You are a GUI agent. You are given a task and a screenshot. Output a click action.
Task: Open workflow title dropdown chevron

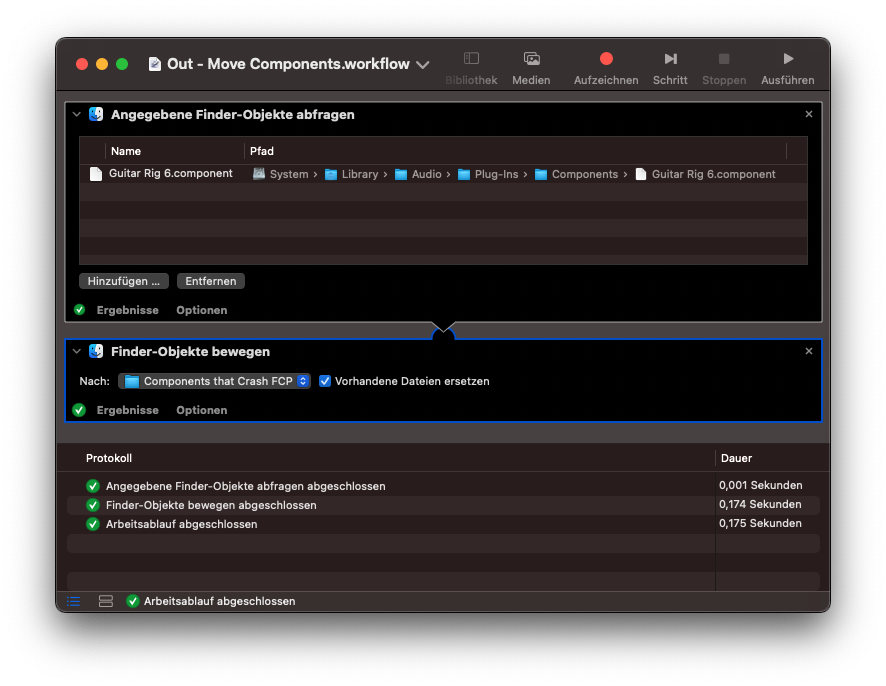click(x=423, y=64)
